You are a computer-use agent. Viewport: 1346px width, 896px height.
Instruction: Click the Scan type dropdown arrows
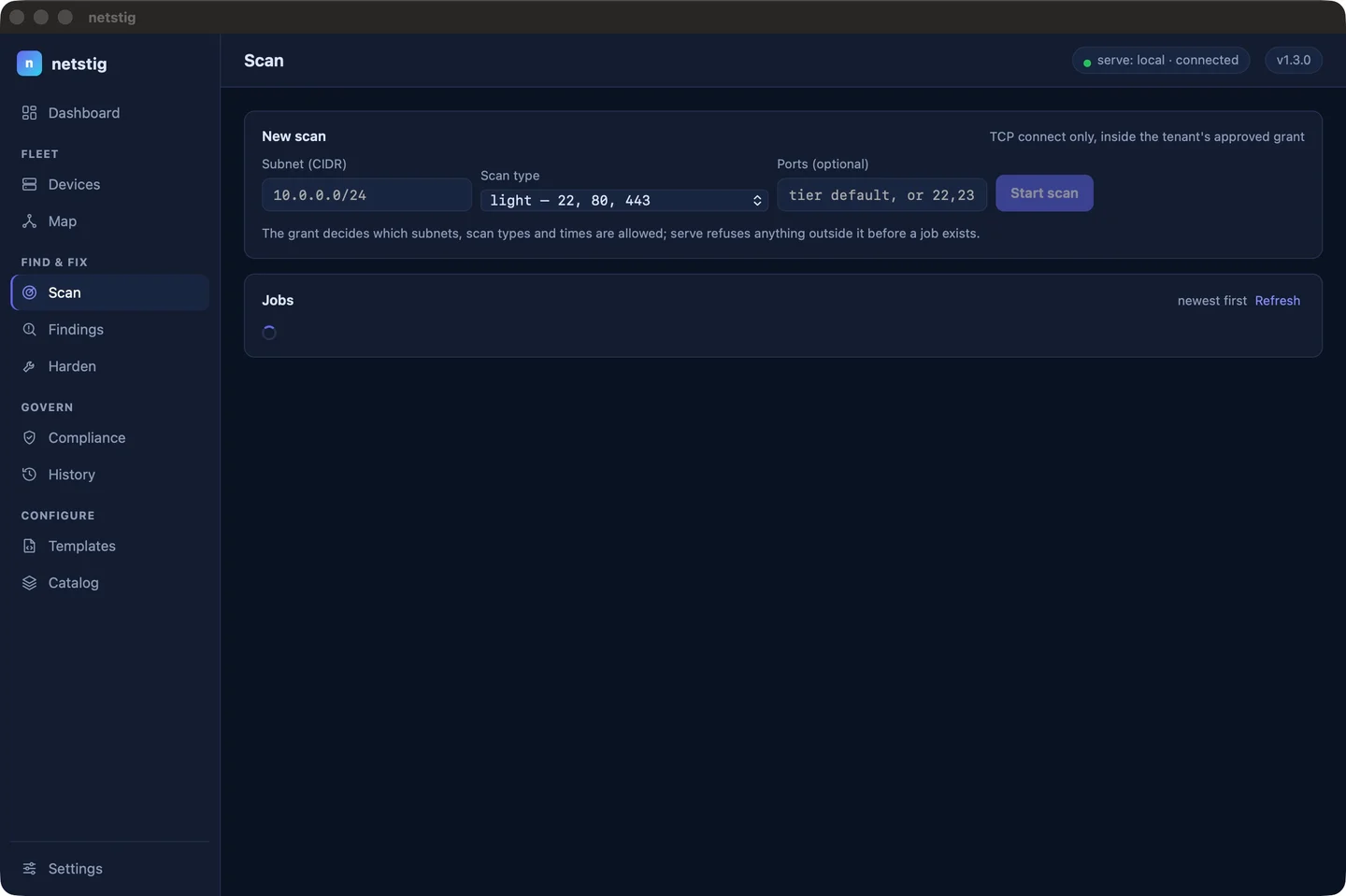tap(757, 201)
